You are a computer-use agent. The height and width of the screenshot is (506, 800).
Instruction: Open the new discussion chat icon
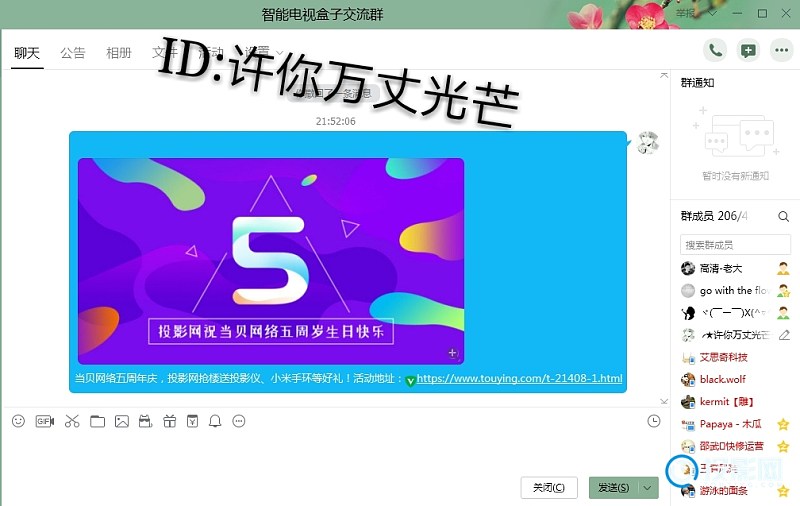[x=748, y=50]
